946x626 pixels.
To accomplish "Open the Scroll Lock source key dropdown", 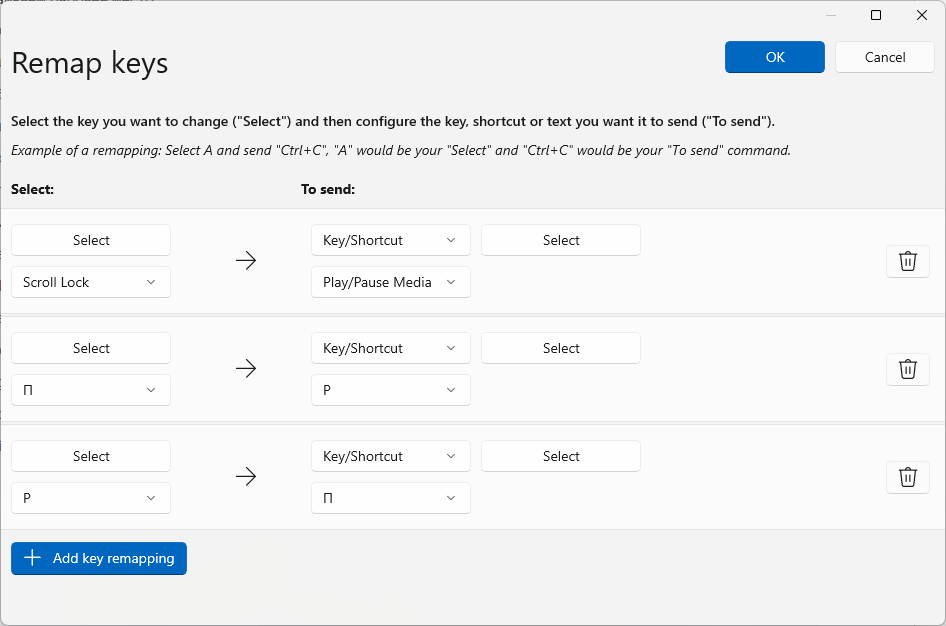I will (91, 282).
